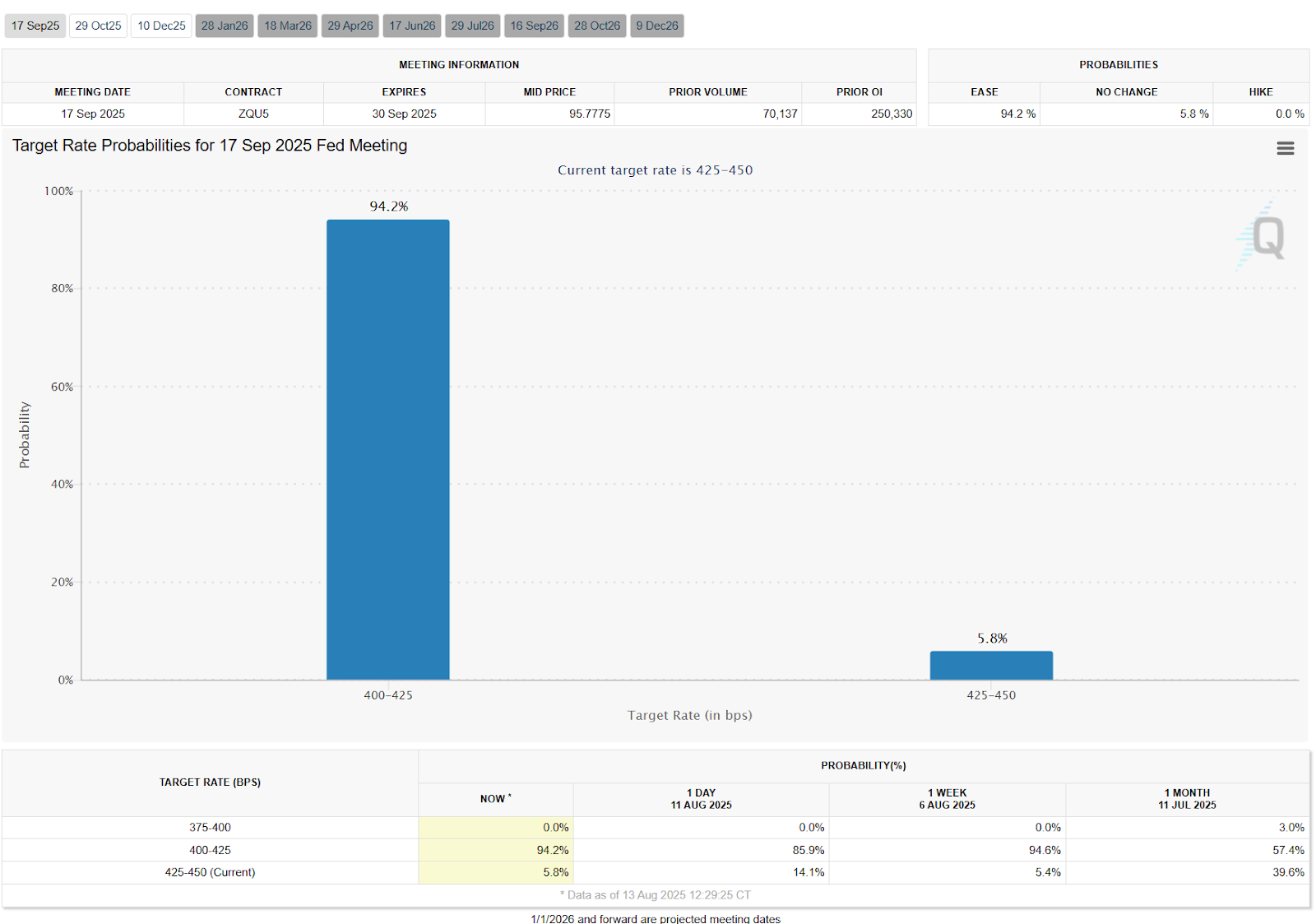Select the 9 Dec26 meeting tab
Screen dimensions: 1316x924
pos(657,26)
